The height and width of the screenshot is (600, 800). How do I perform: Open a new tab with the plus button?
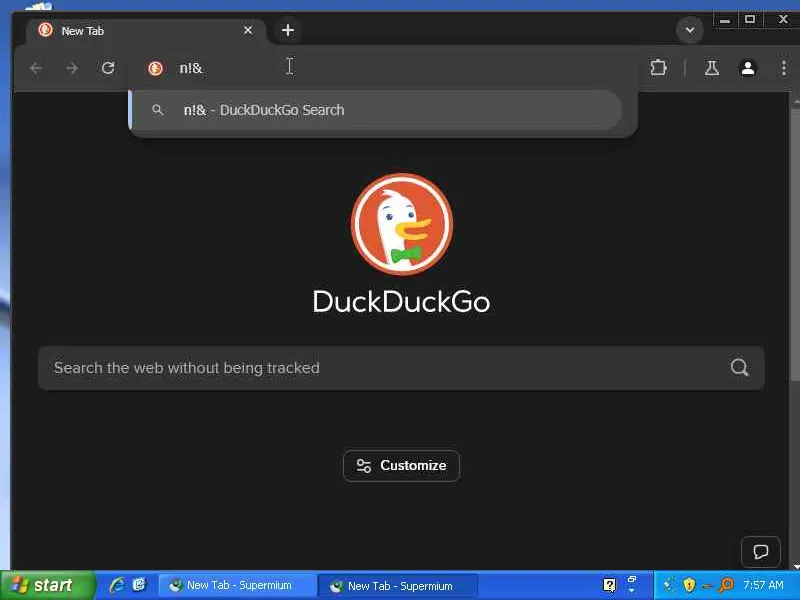[x=288, y=30]
